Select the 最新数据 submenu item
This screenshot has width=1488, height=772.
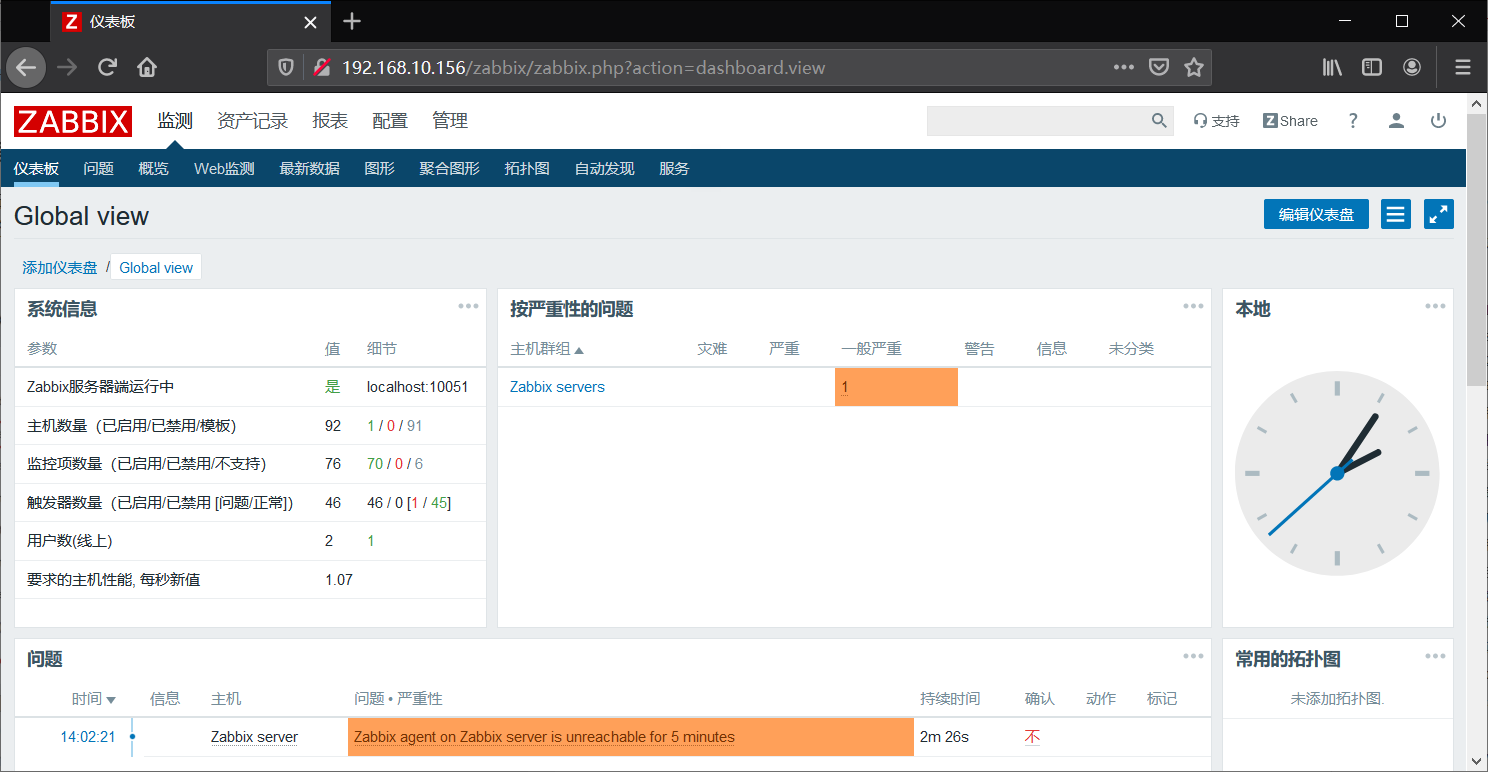310,169
